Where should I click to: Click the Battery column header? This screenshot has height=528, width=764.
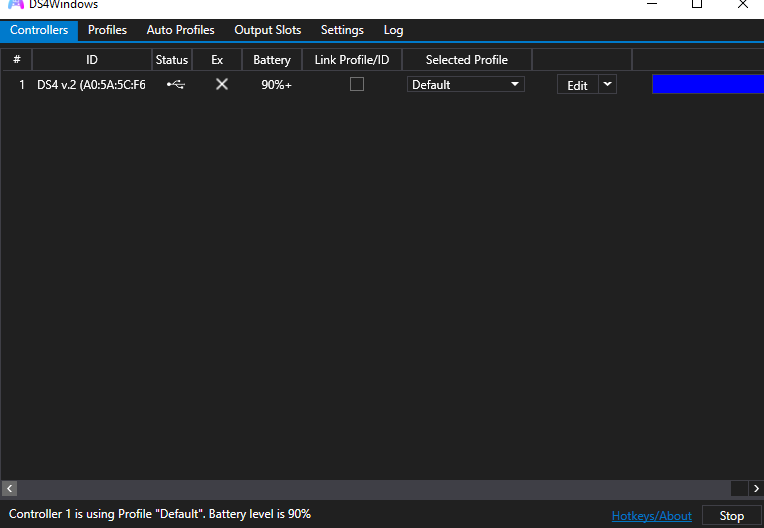pos(272,60)
